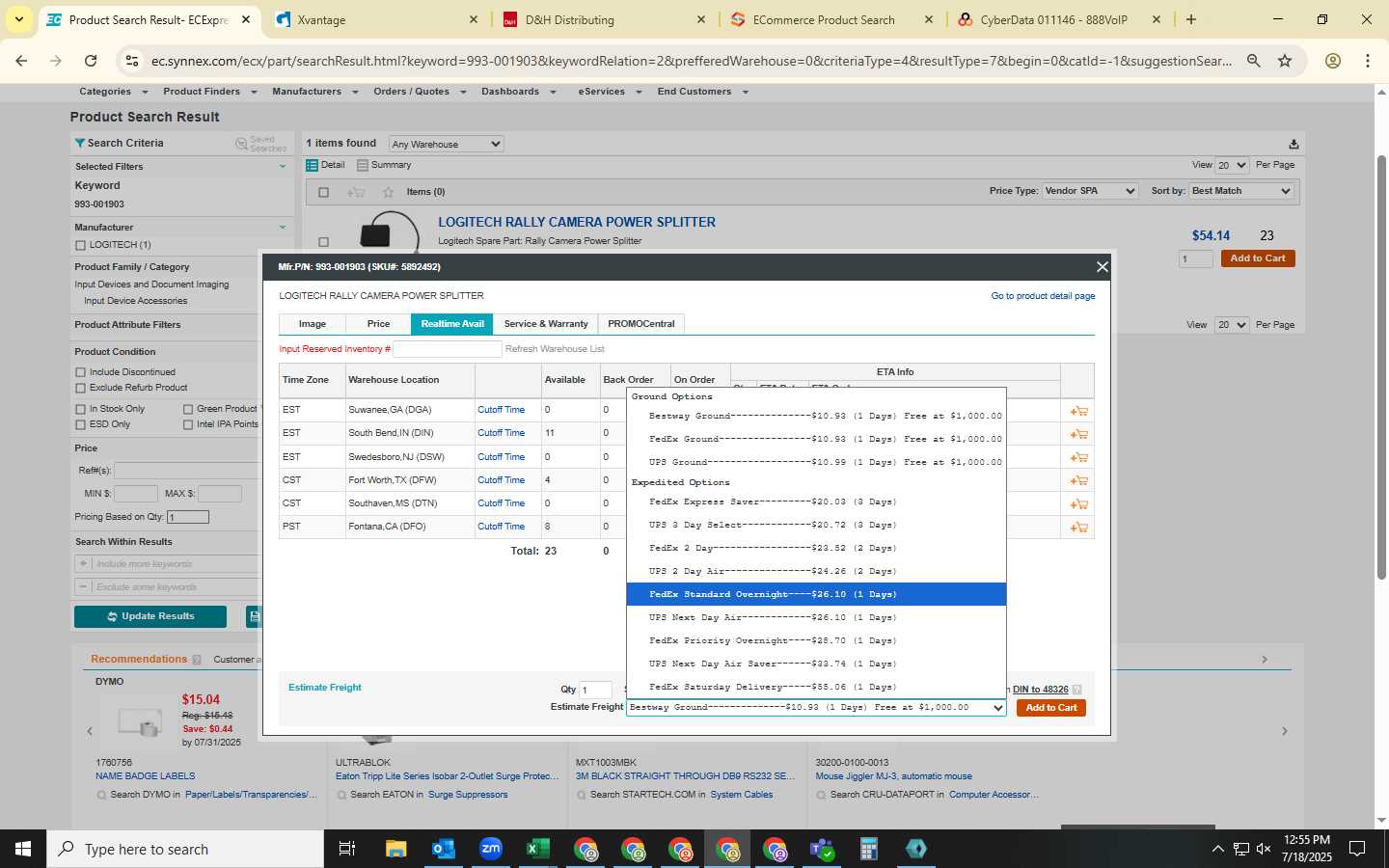Check the select-all items checkbox
The image size is (1389, 868).
(x=324, y=192)
